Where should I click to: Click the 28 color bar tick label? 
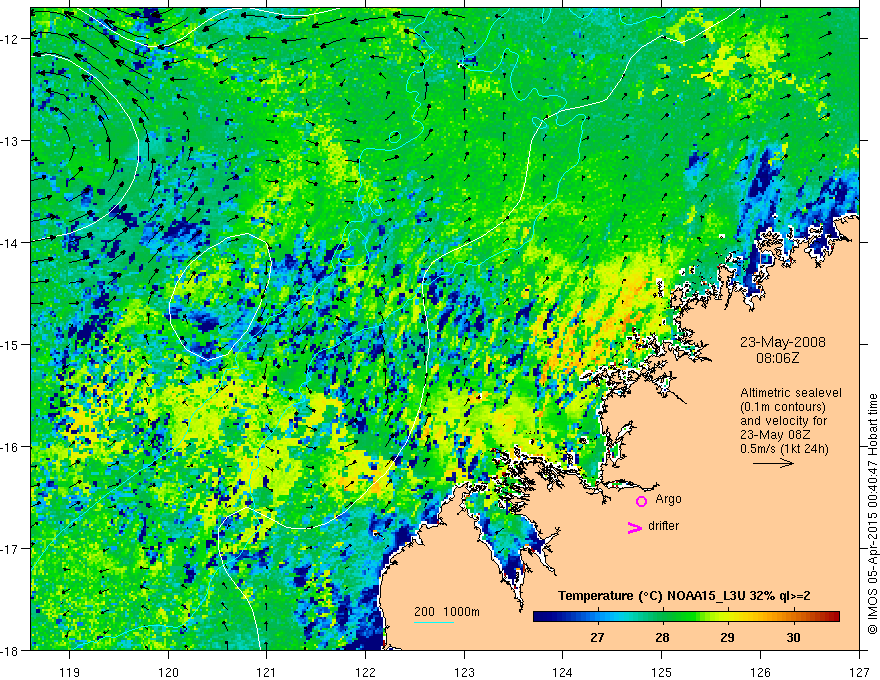point(662,637)
